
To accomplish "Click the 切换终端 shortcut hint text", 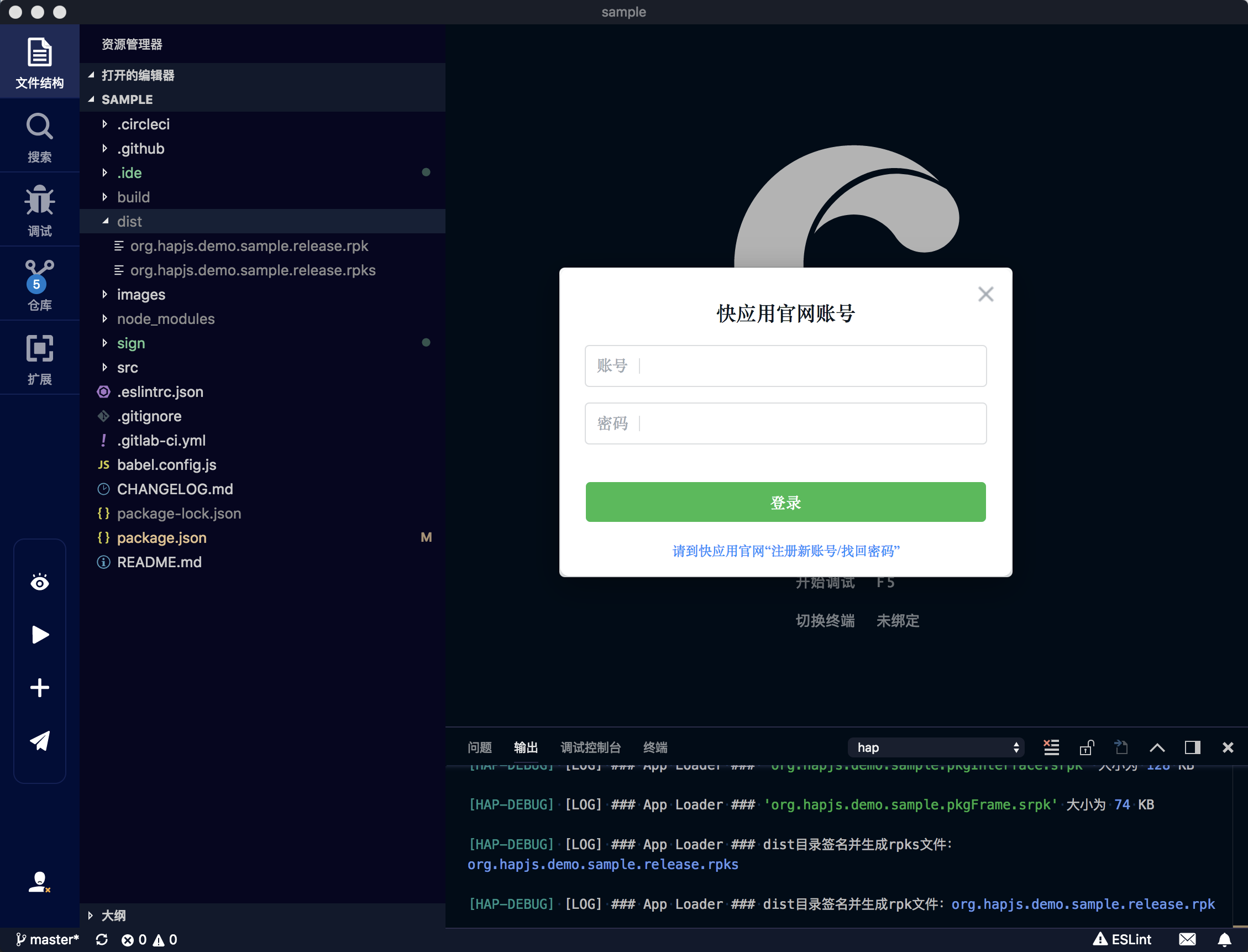I will click(x=825, y=620).
